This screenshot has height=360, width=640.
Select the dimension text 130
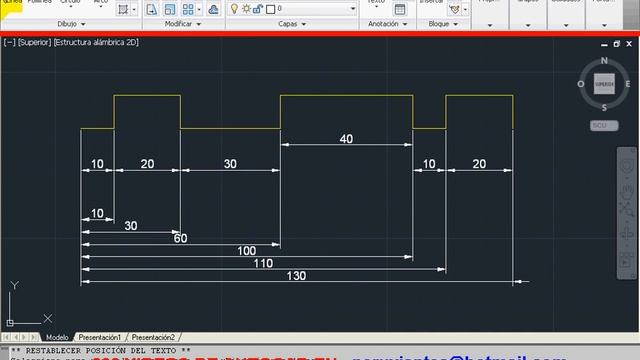(296, 276)
